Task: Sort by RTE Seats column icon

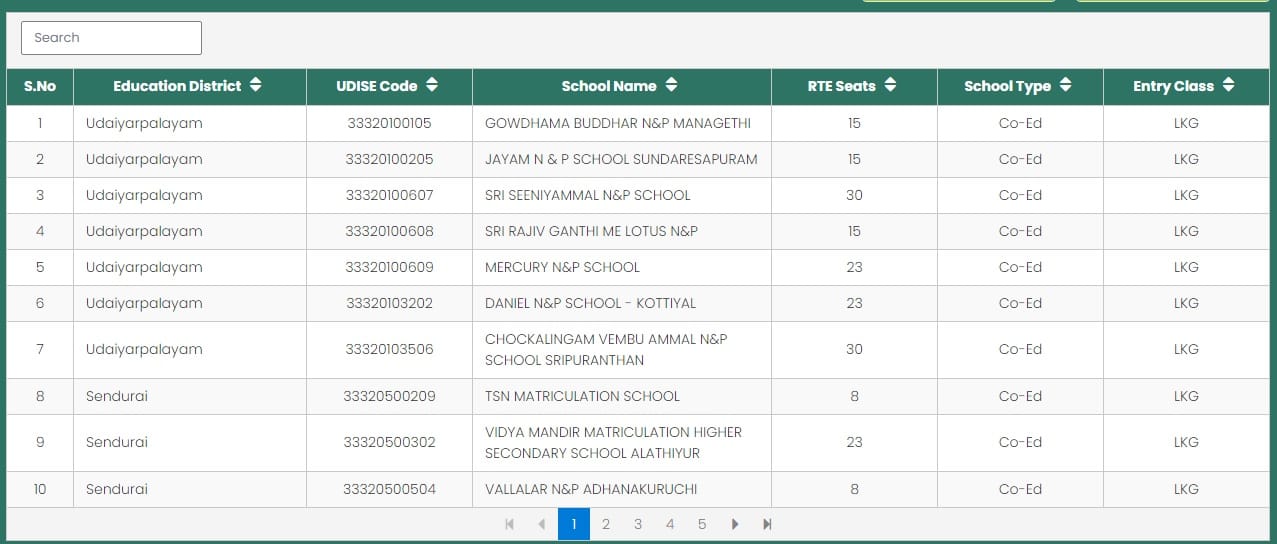Action: click(x=890, y=86)
